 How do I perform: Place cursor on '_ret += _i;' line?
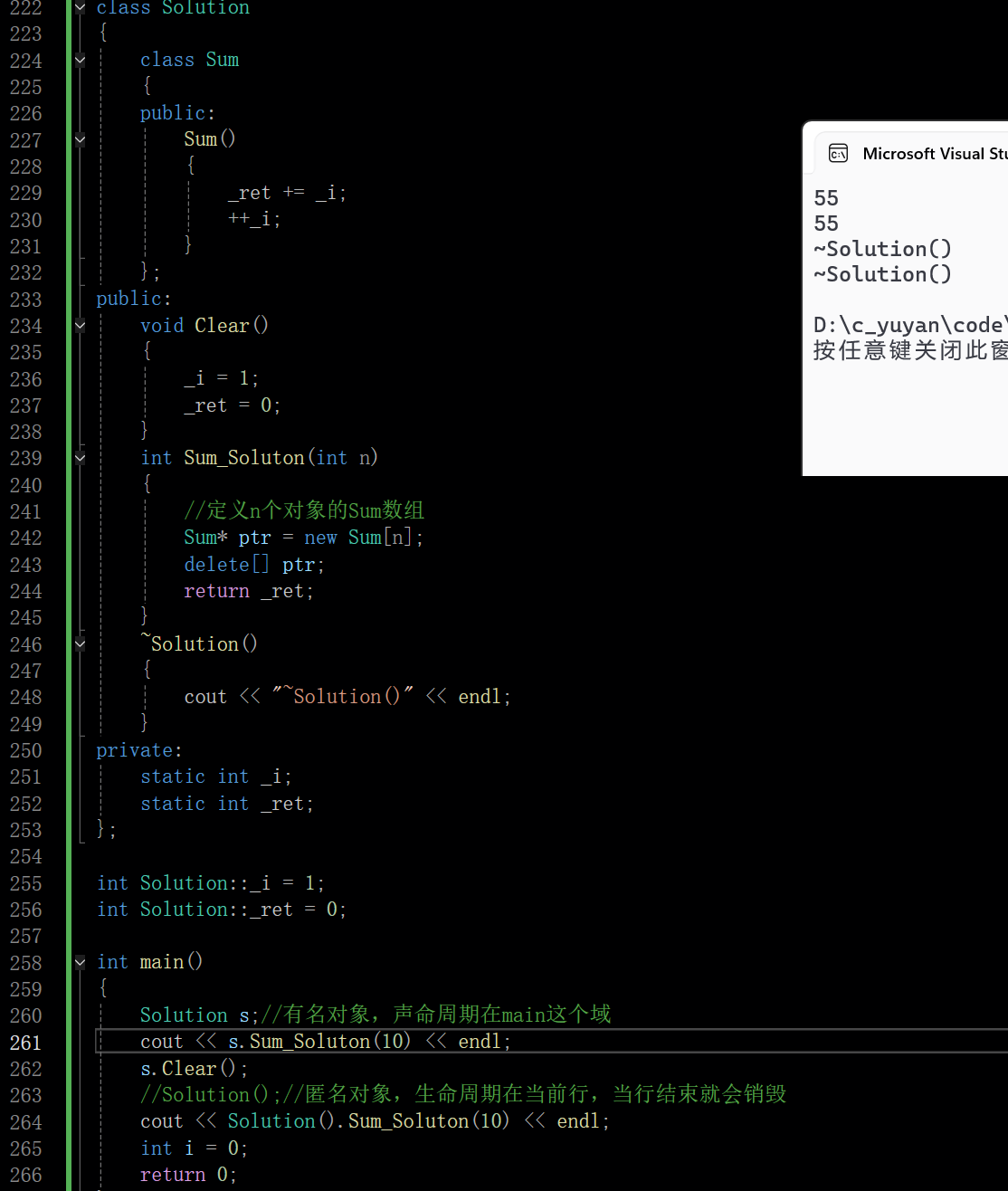pyautogui.click(x=287, y=193)
